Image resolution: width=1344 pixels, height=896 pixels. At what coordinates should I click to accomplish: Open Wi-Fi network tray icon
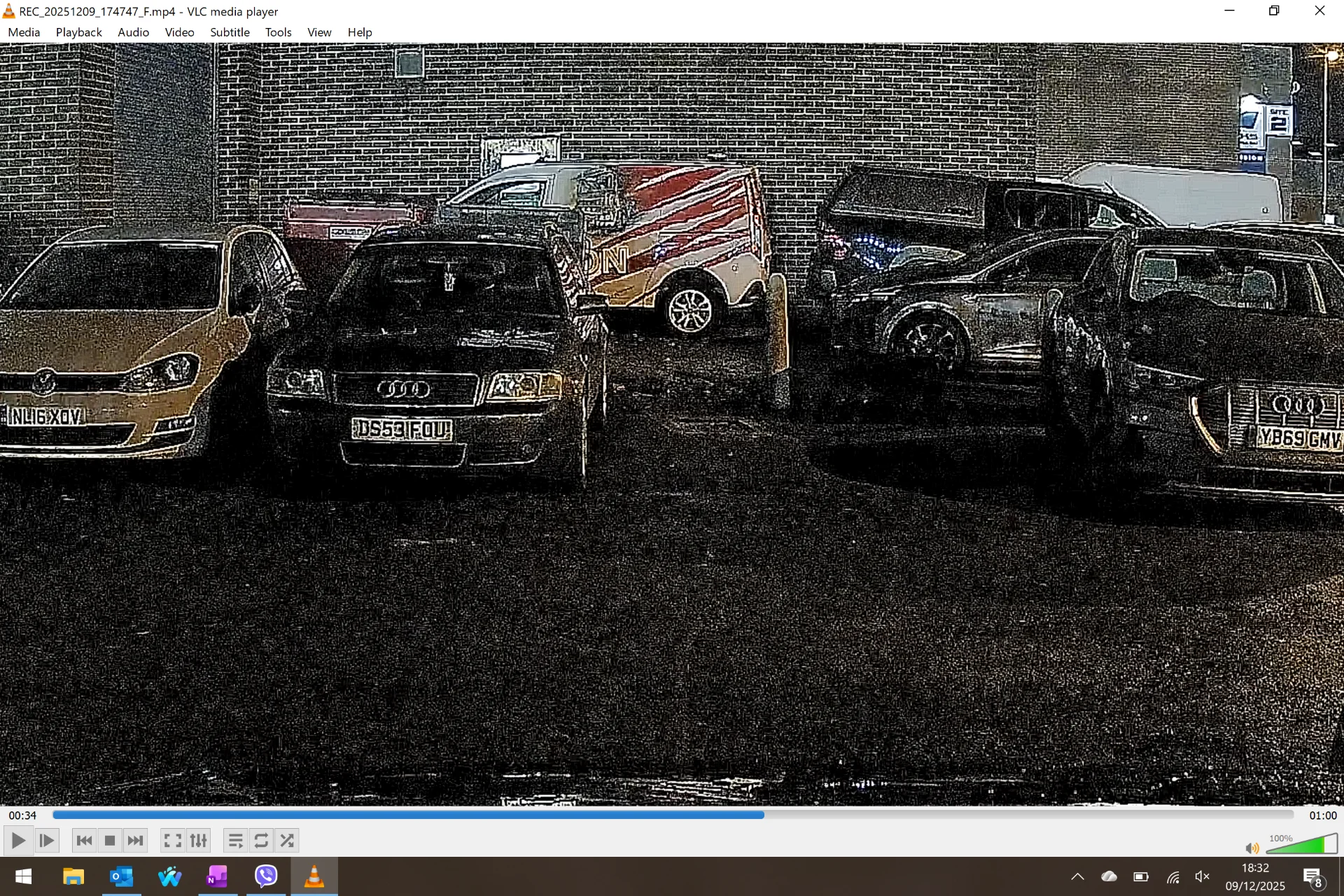(1172, 876)
